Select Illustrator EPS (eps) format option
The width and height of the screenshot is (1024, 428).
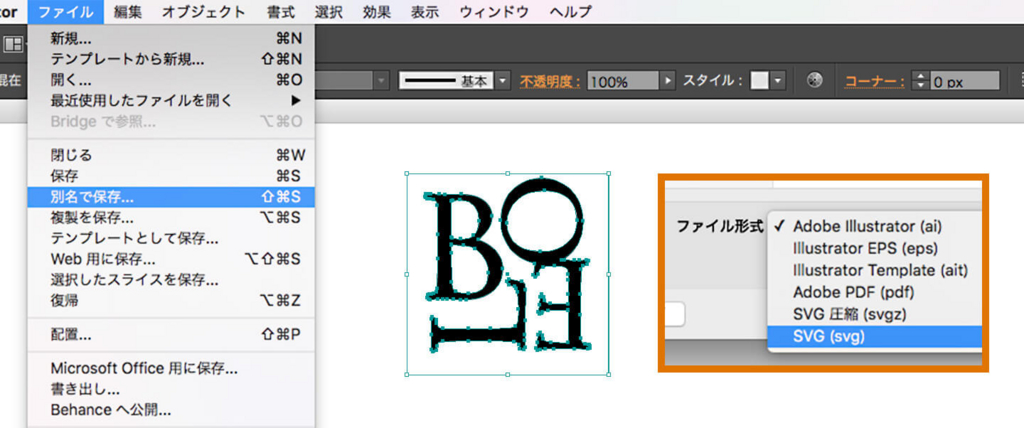tap(874, 248)
